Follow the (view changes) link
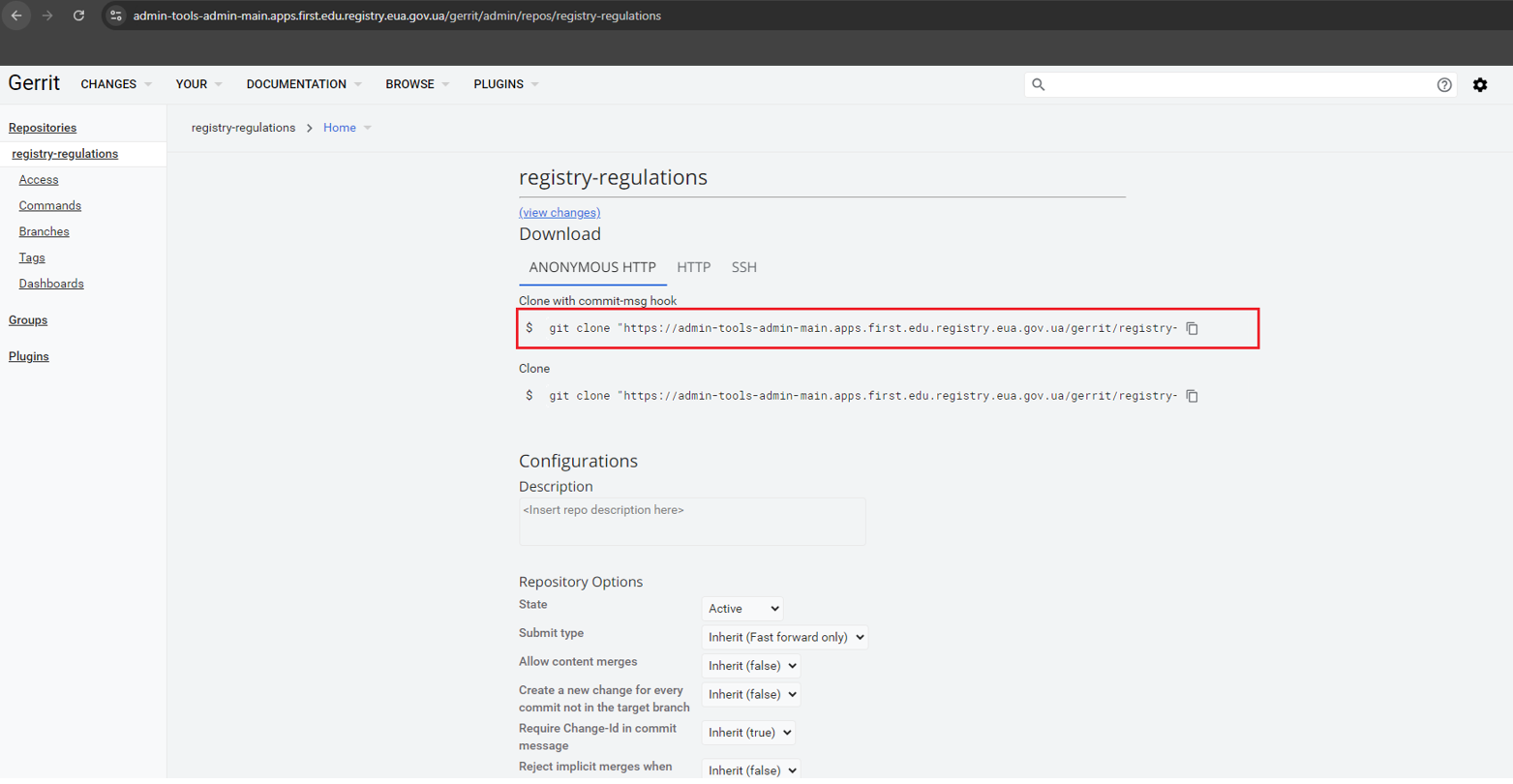Image resolution: width=1513 pixels, height=784 pixels. point(560,213)
